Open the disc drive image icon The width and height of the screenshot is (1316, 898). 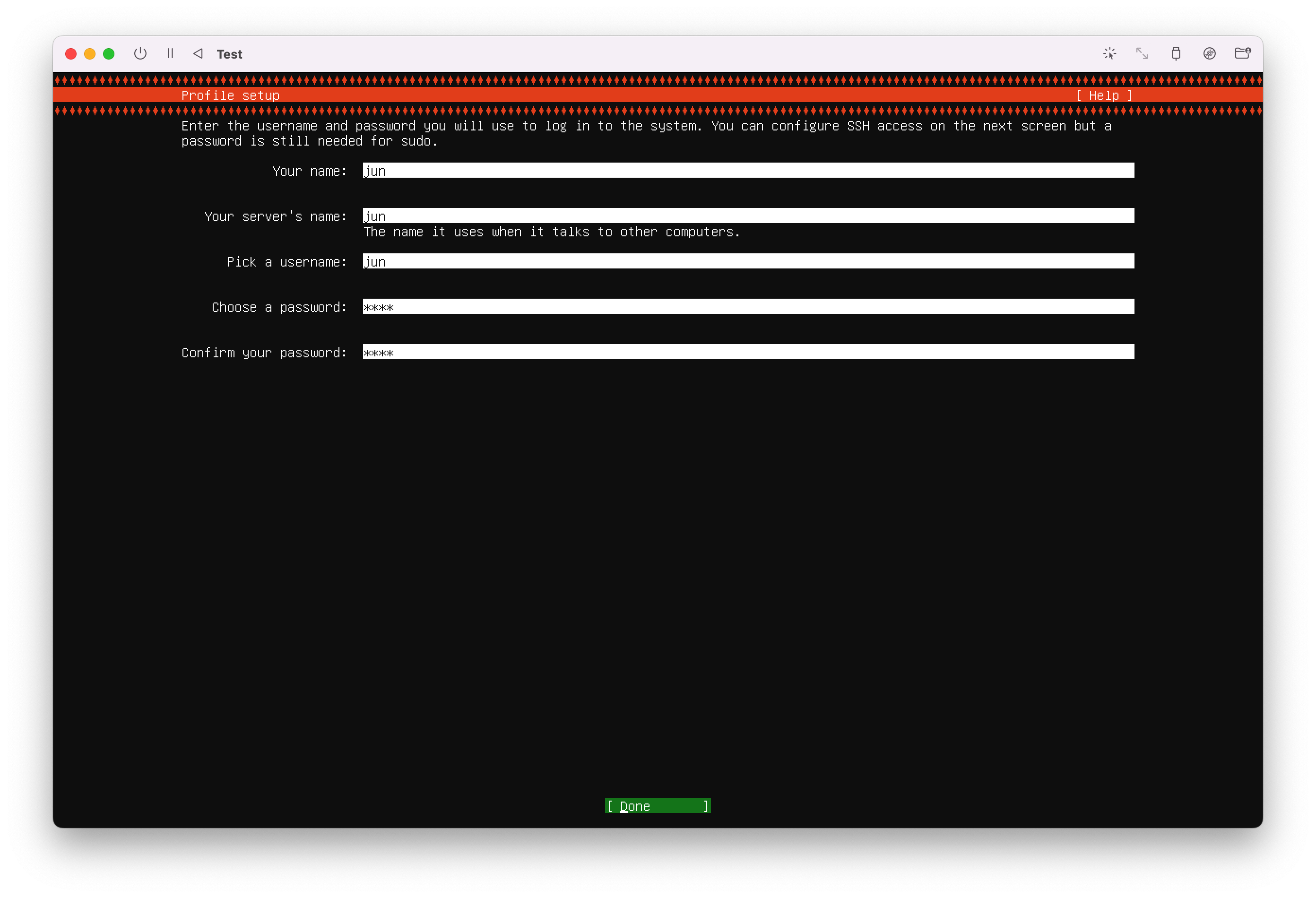(1210, 54)
